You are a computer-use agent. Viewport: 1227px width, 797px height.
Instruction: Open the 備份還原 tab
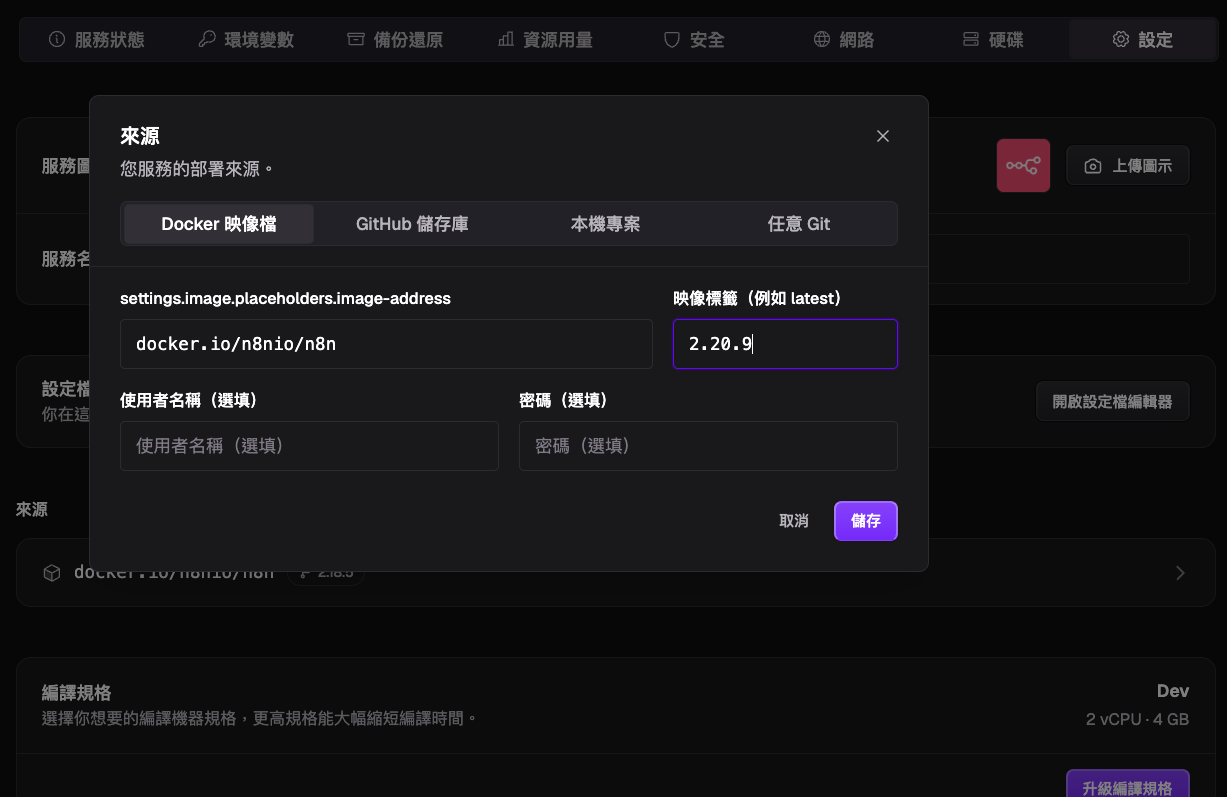(395, 40)
